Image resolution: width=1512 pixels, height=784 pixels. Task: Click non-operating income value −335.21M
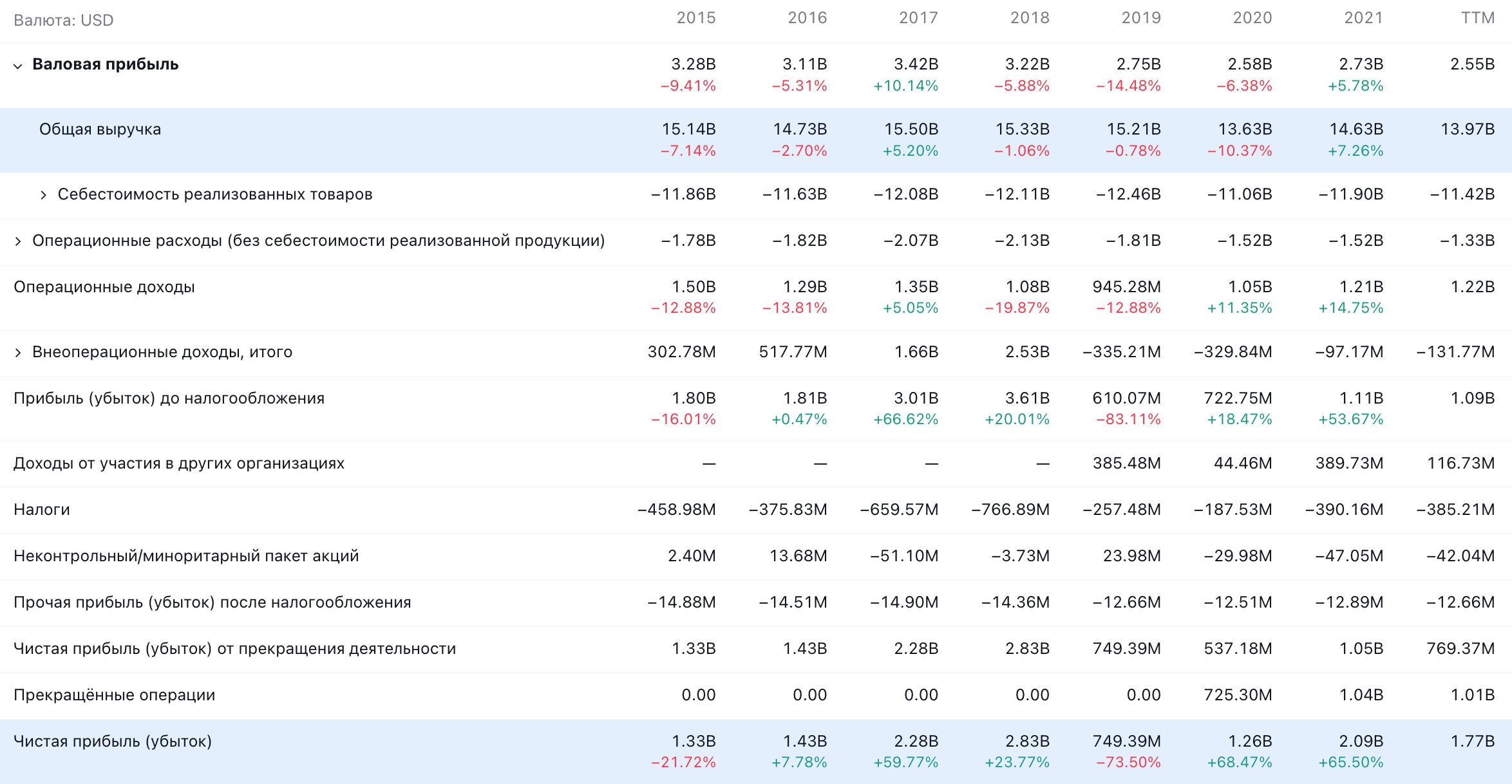pyautogui.click(x=1122, y=352)
